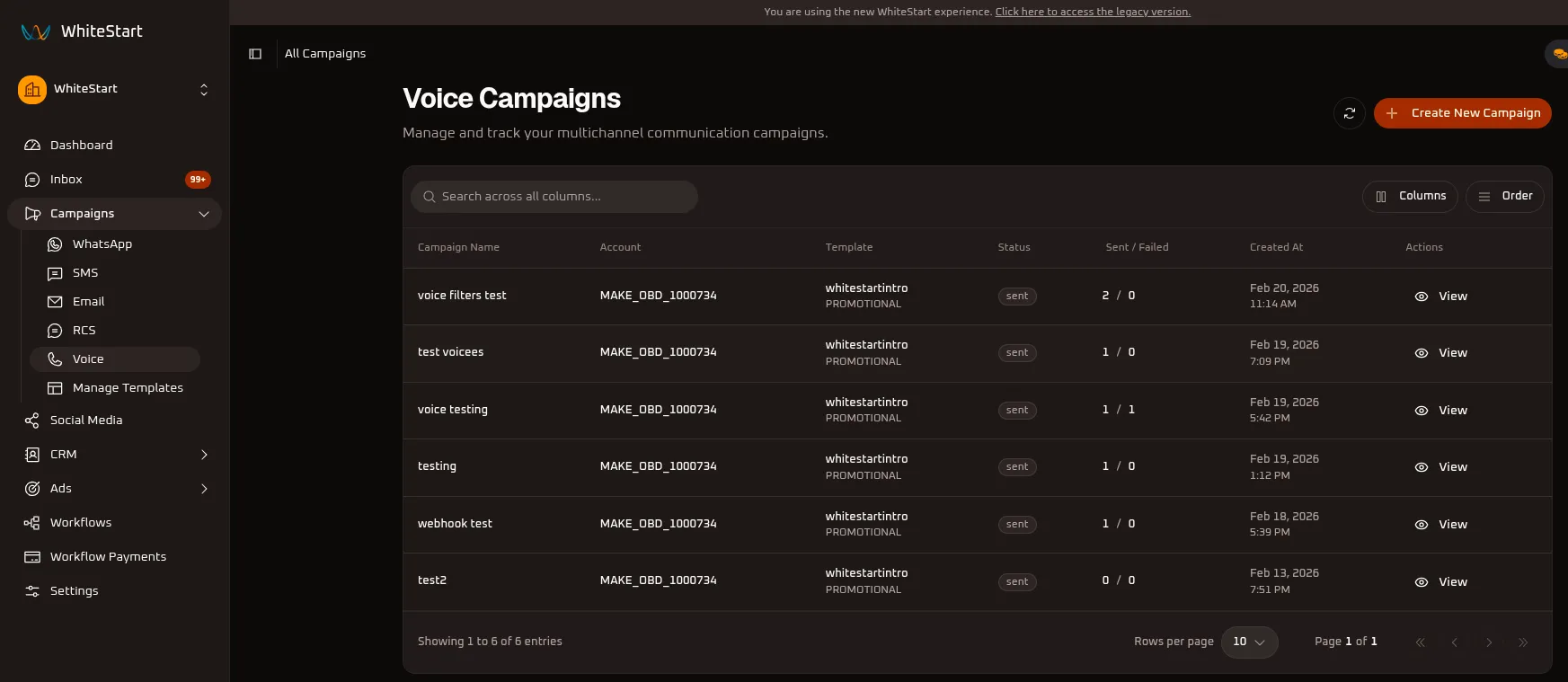This screenshot has width=1568, height=682.
Task: View the voice filters test campaign
Action: (x=1440, y=297)
